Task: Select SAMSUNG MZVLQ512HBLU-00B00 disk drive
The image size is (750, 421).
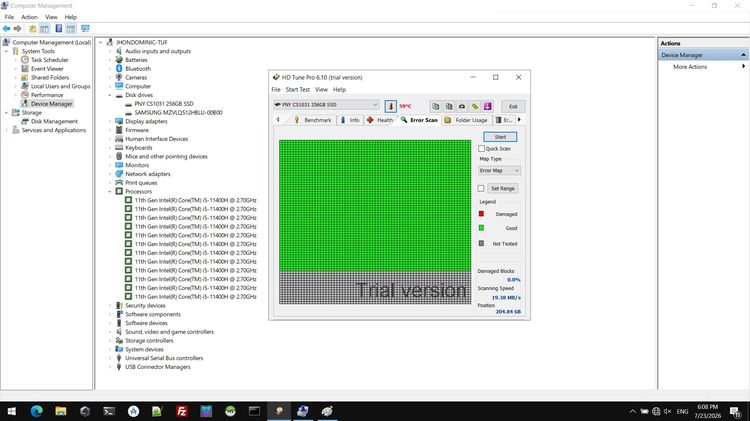Action: [178, 112]
